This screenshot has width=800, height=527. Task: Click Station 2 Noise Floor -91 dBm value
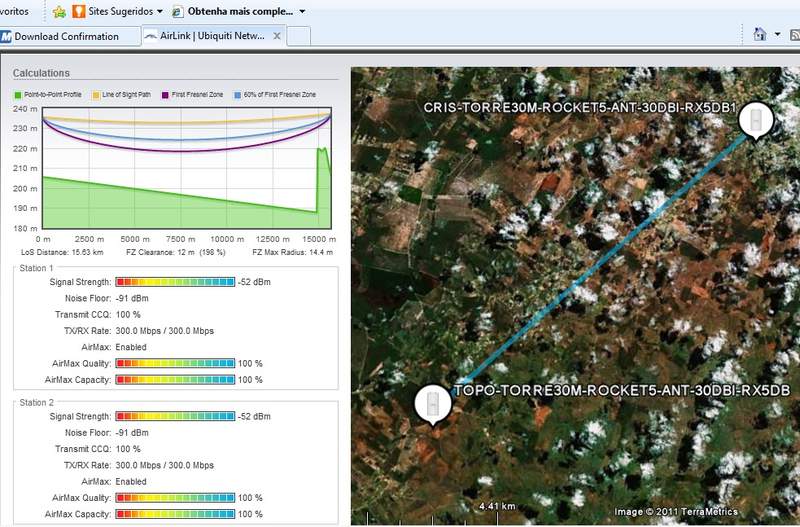pos(132,433)
